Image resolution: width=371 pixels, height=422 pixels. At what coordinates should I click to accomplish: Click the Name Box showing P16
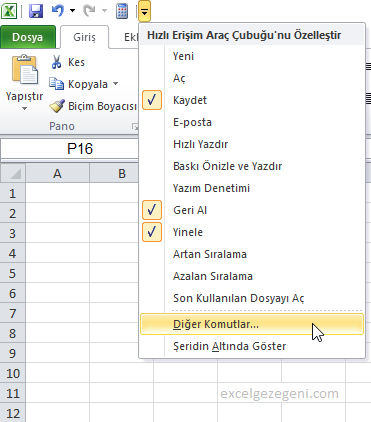69,149
